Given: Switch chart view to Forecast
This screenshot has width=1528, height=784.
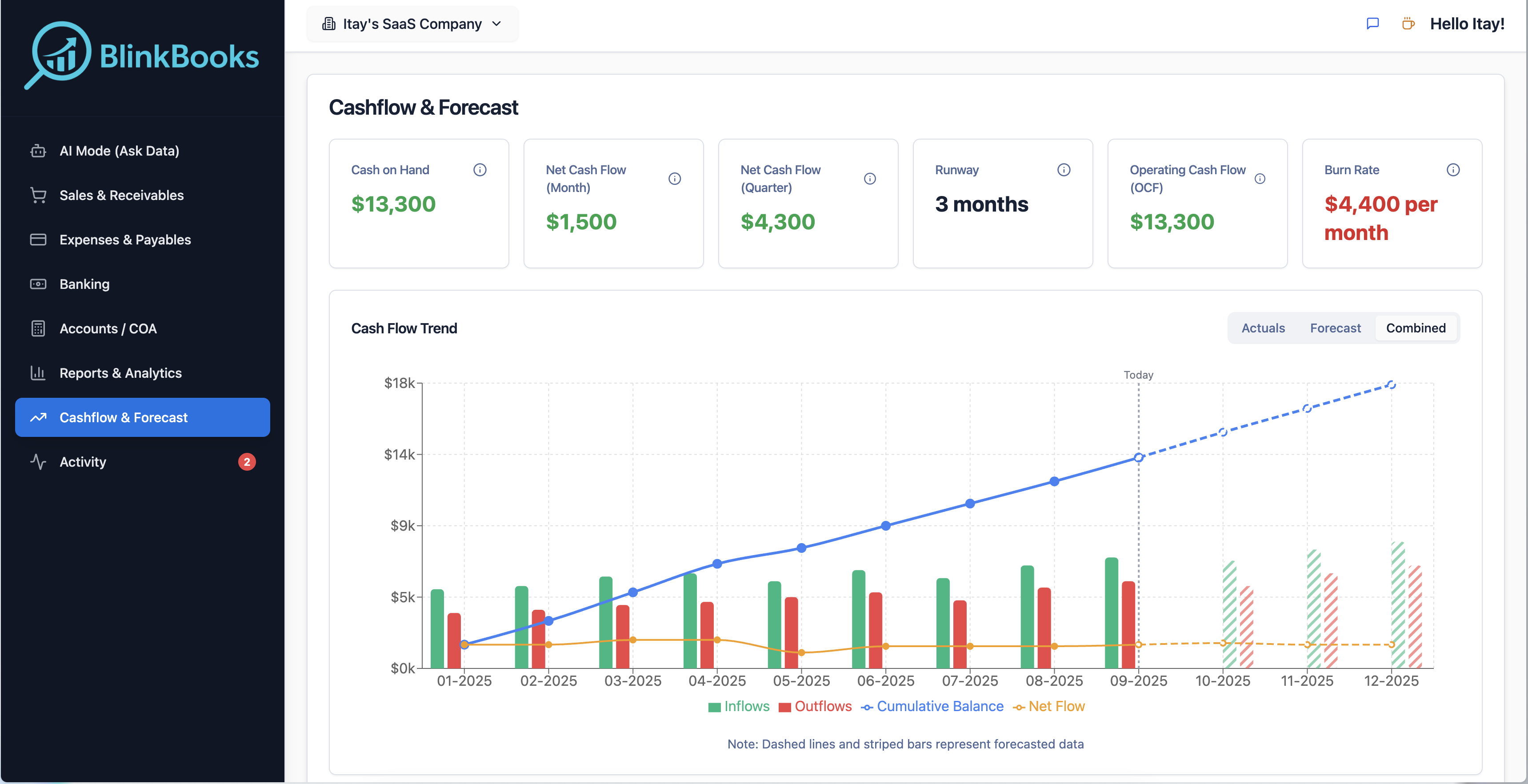Looking at the screenshot, I should pyautogui.click(x=1335, y=328).
